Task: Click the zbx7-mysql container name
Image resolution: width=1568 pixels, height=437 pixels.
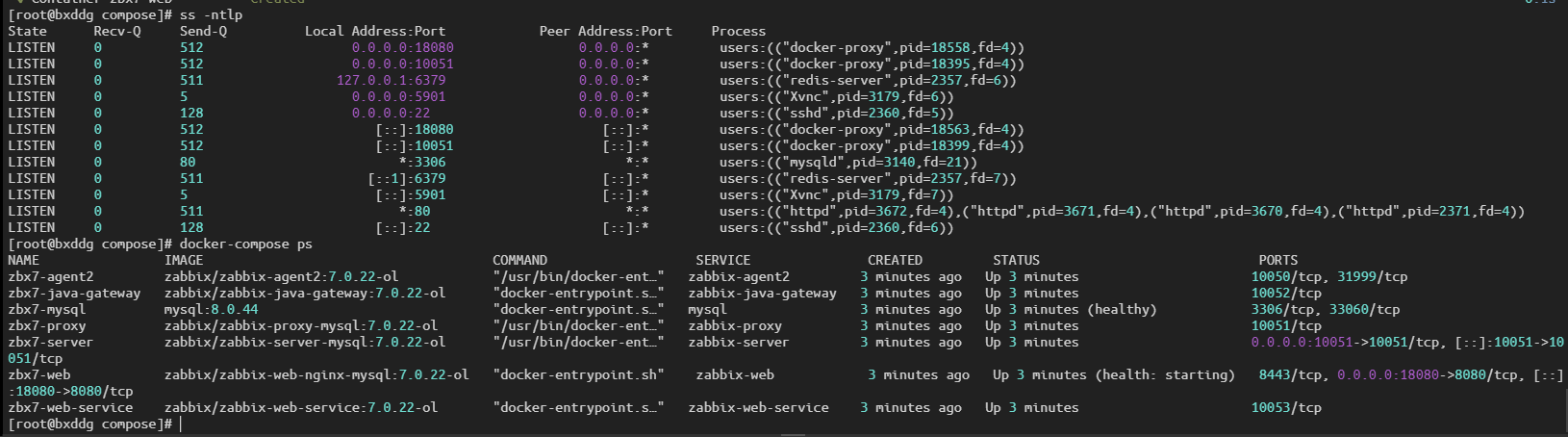Action: [x=47, y=309]
